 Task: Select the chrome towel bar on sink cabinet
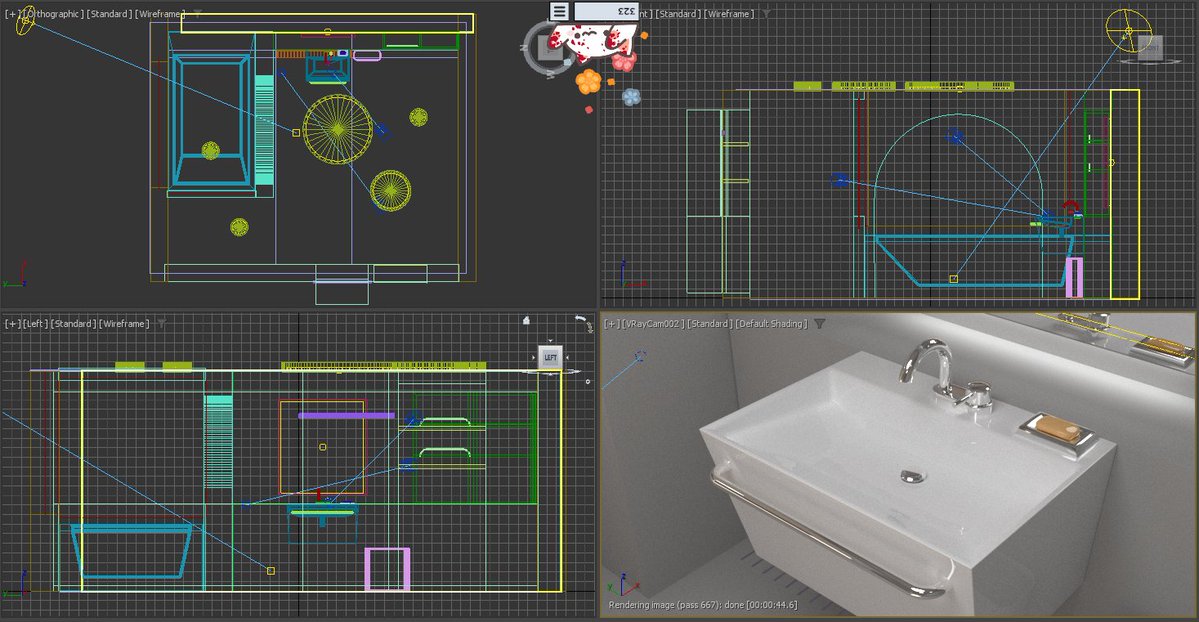tap(826, 536)
